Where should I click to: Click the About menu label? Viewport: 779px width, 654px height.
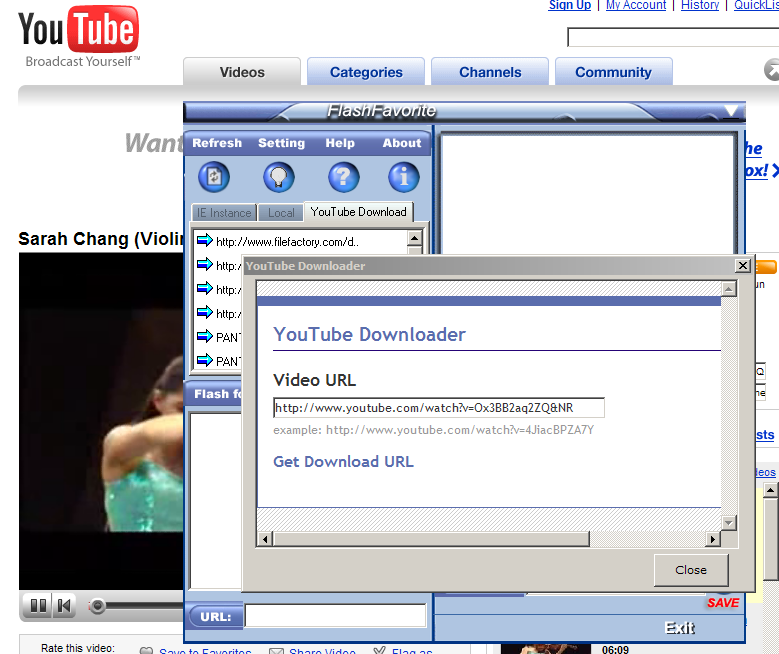click(x=402, y=143)
